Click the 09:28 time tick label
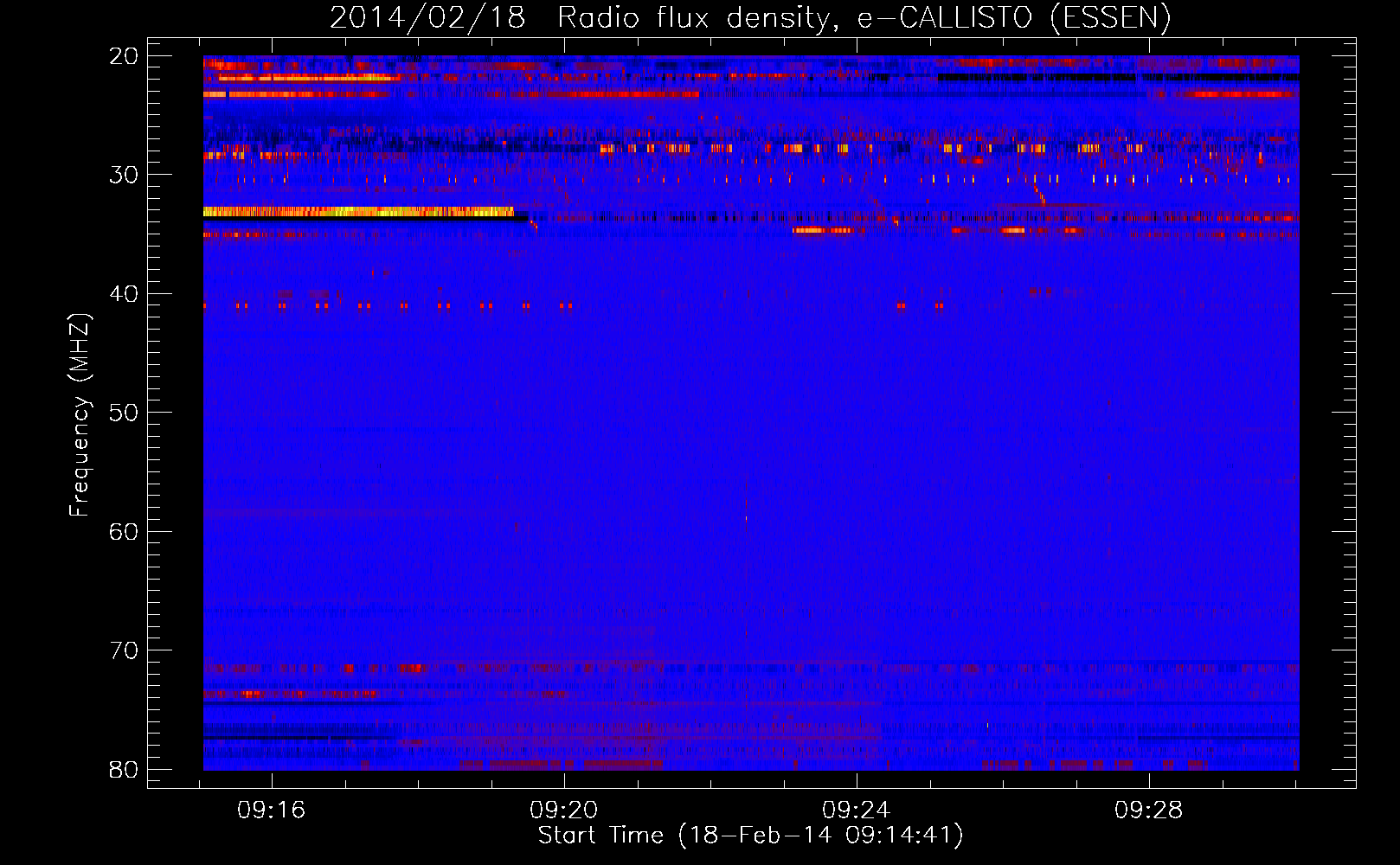Viewport: 1400px width, 865px height. 1149,810
